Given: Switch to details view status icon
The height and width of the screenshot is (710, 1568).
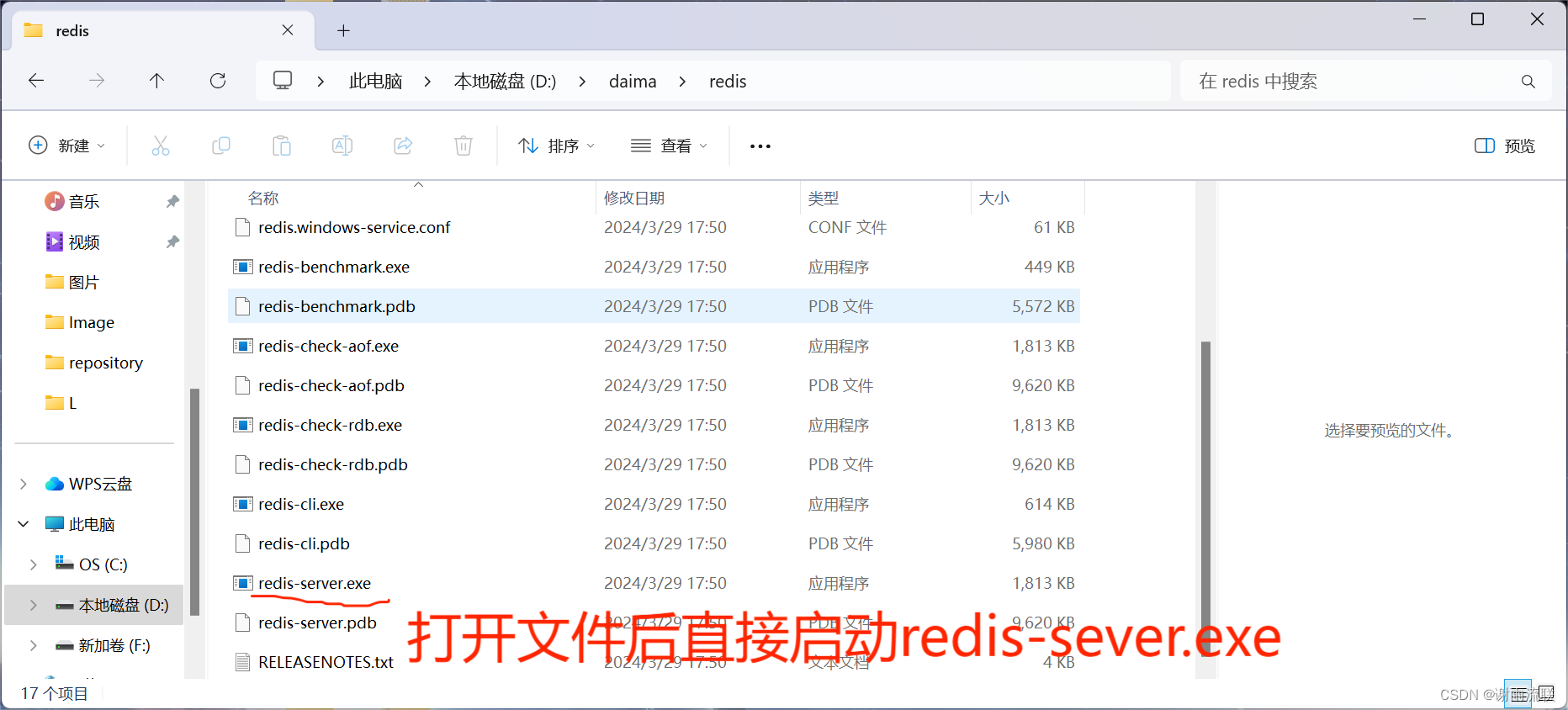Looking at the screenshot, I should point(1518,694).
